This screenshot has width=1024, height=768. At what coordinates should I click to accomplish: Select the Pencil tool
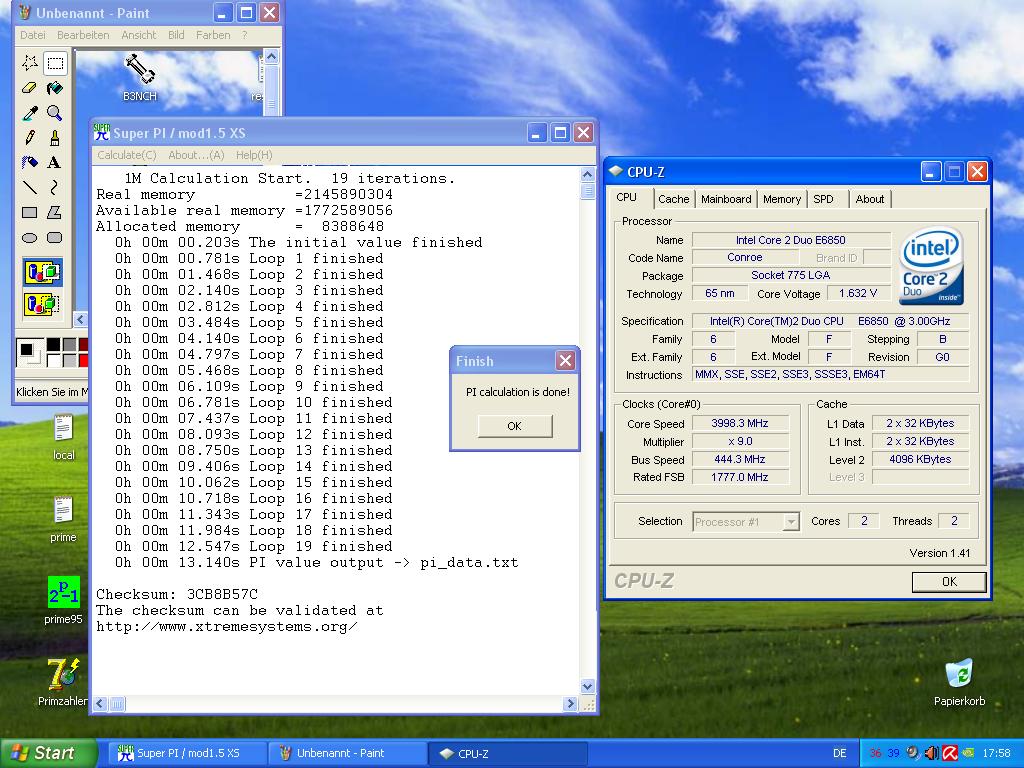pos(30,137)
